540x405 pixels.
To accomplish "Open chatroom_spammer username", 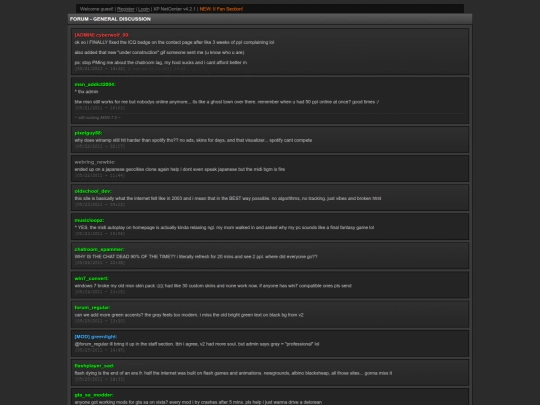I will coord(100,249).
